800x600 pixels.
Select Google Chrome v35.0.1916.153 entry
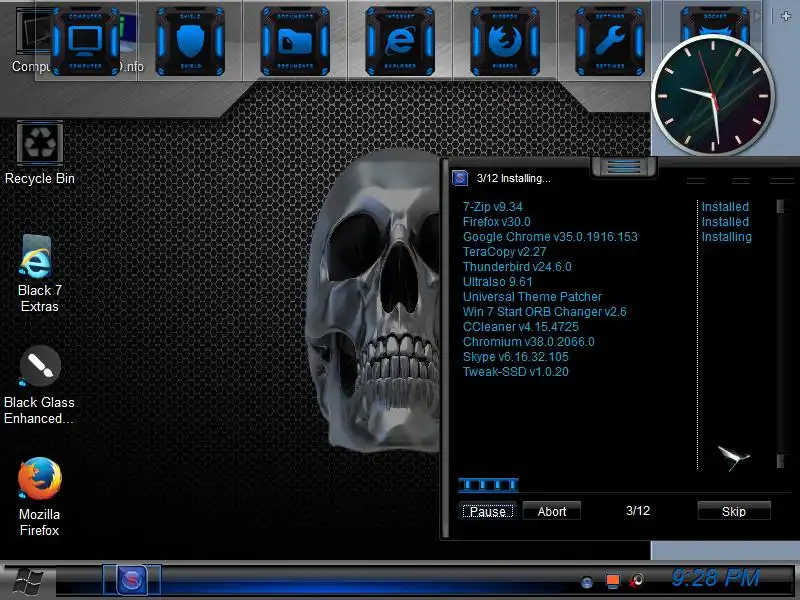(x=550, y=237)
